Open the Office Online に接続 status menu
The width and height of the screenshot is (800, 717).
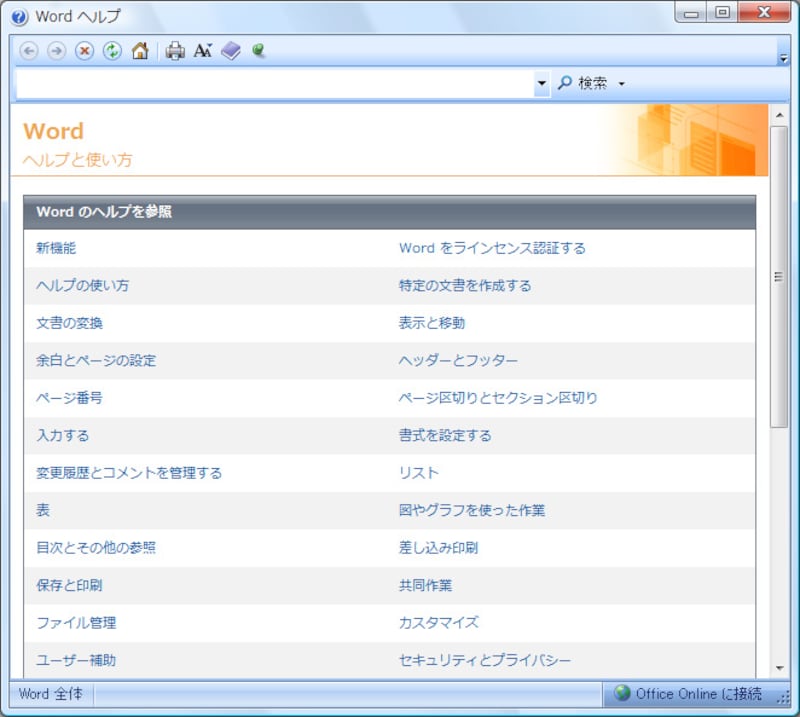695,694
